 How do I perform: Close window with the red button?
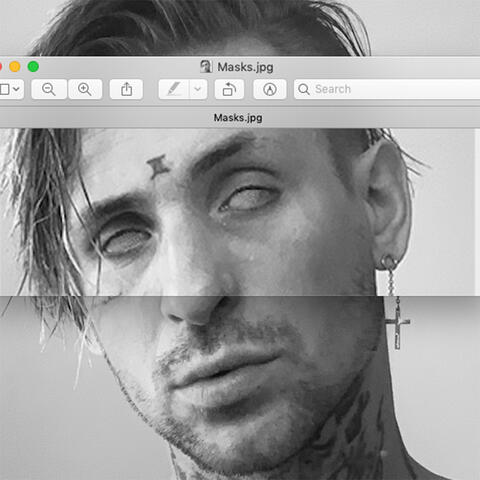tap(1, 67)
